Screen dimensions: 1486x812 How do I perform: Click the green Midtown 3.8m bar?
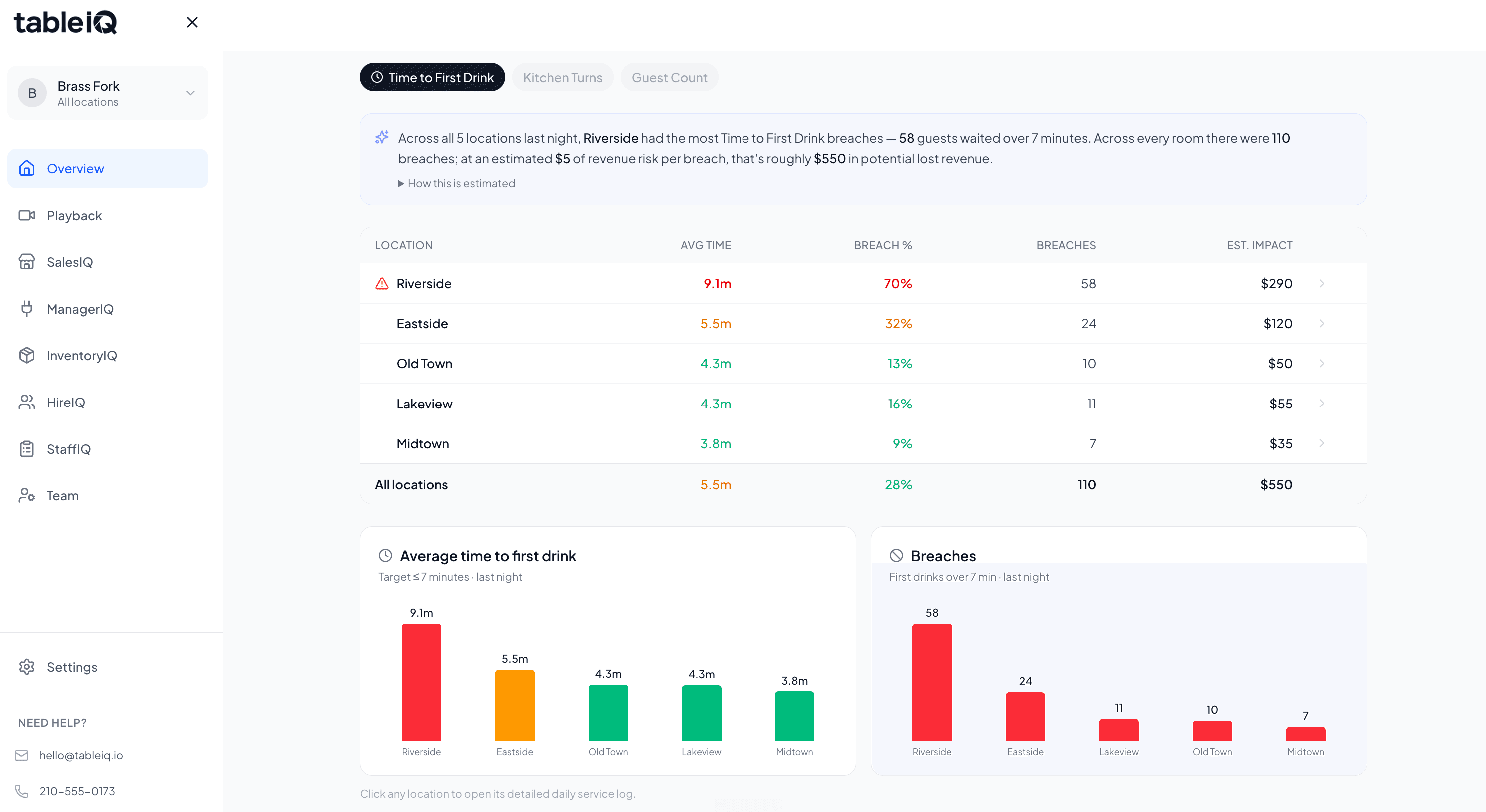point(794,716)
